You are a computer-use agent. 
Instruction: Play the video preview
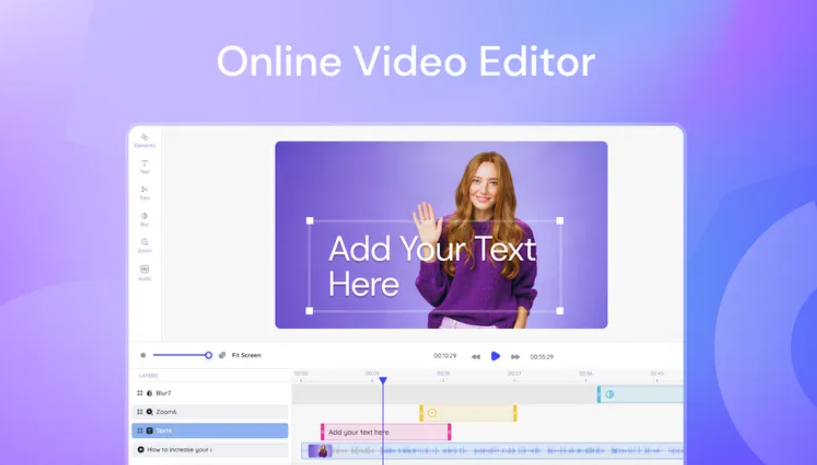pyautogui.click(x=496, y=356)
